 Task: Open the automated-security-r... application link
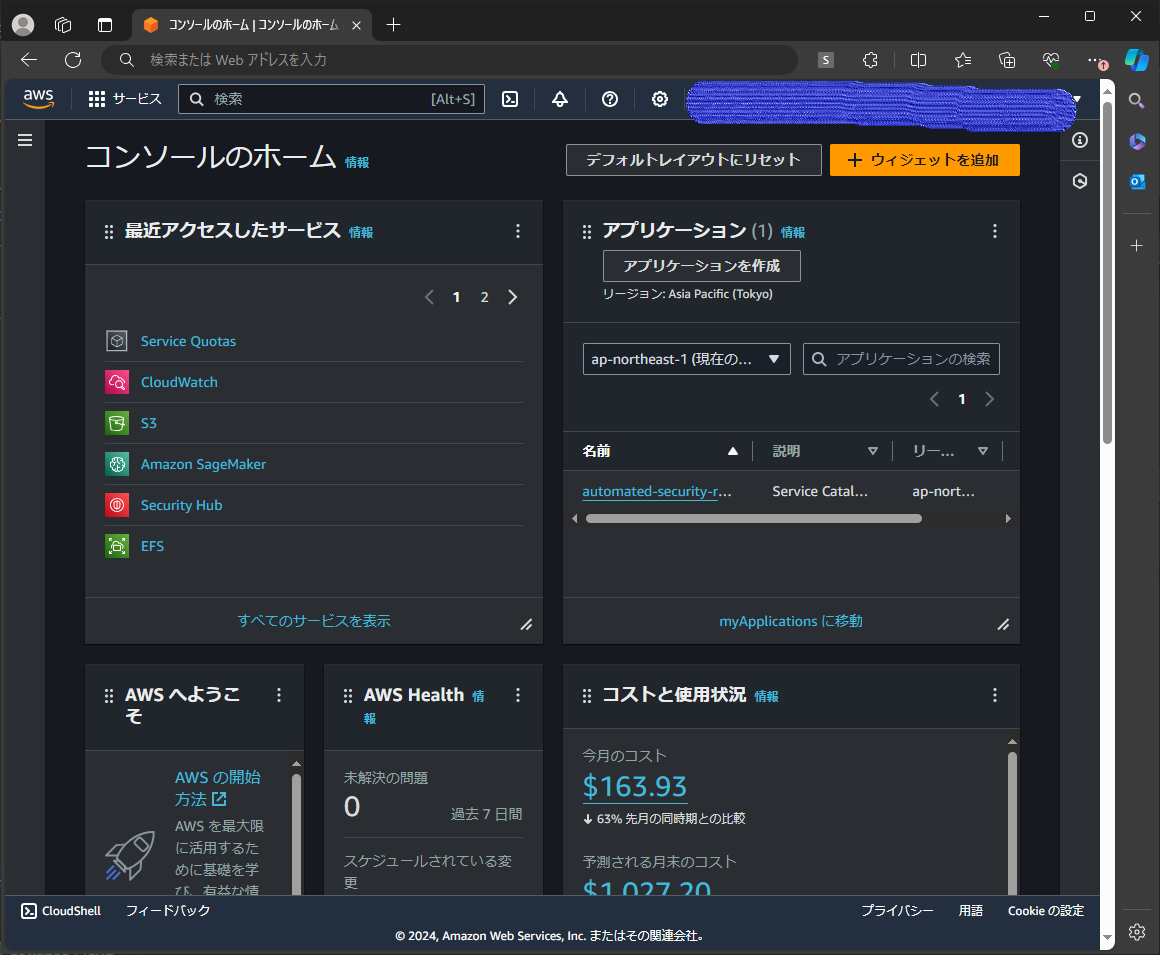coord(657,491)
